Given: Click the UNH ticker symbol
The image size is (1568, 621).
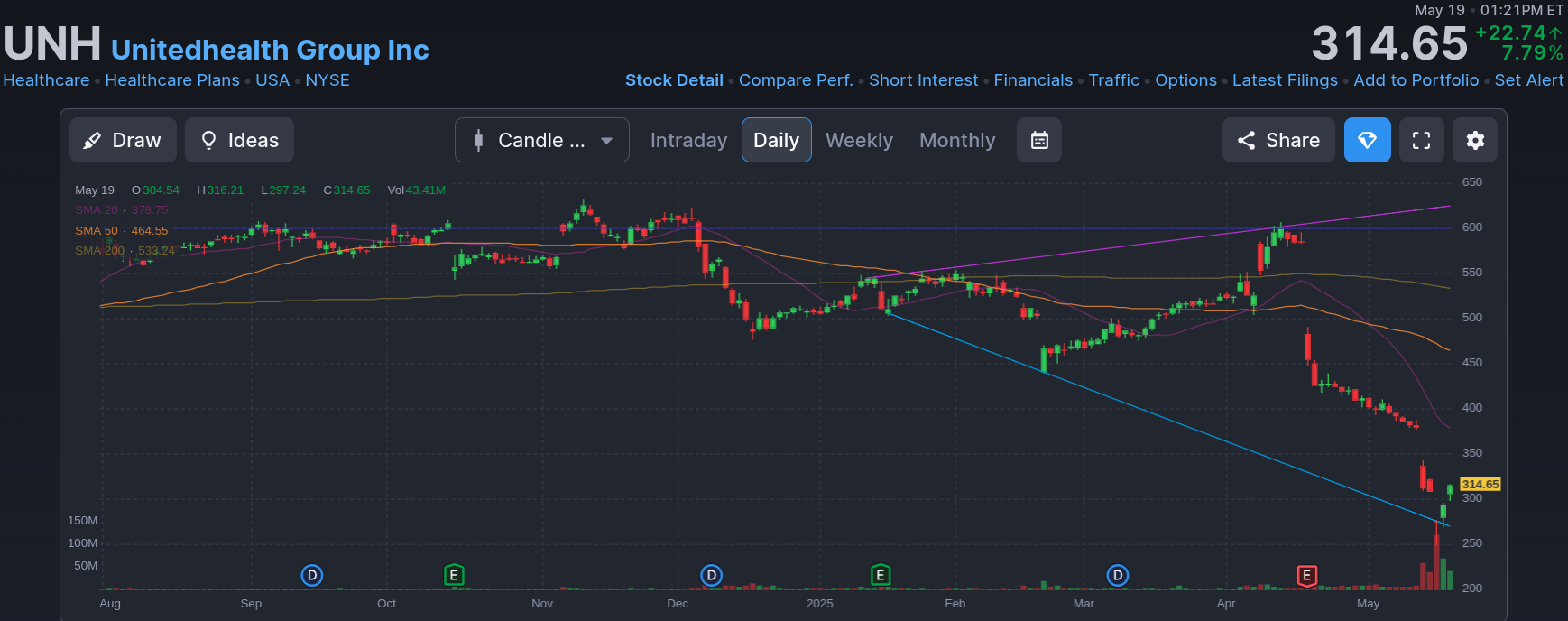Looking at the screenshot, I should click(52, 43).
